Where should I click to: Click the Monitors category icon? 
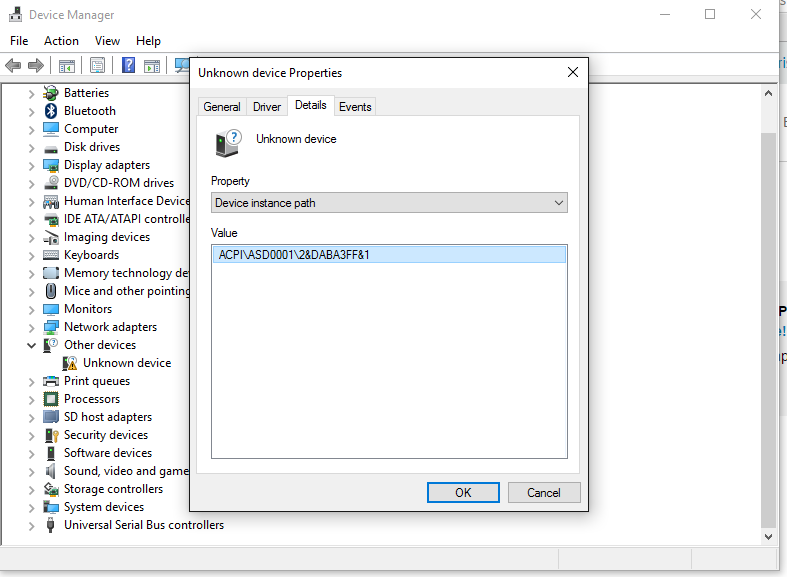point(51,309)
